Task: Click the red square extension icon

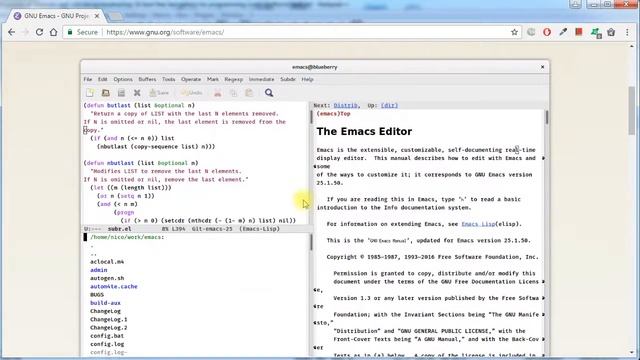Action: click(579, 32)
